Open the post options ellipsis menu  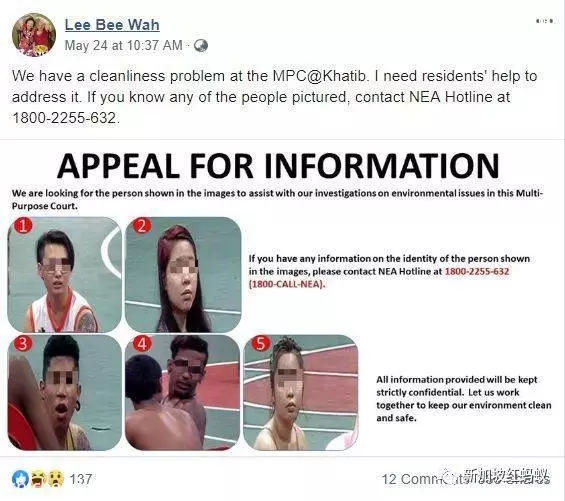pyautogui.click(x=544, y=21)
